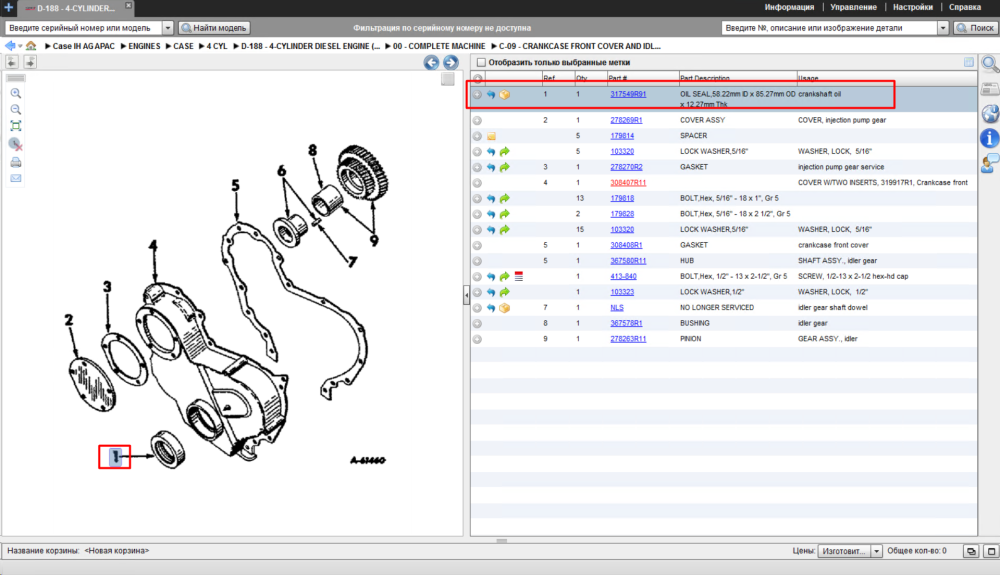Open red part number 308407R11 link
The image size is (1000, 575).
628,182
